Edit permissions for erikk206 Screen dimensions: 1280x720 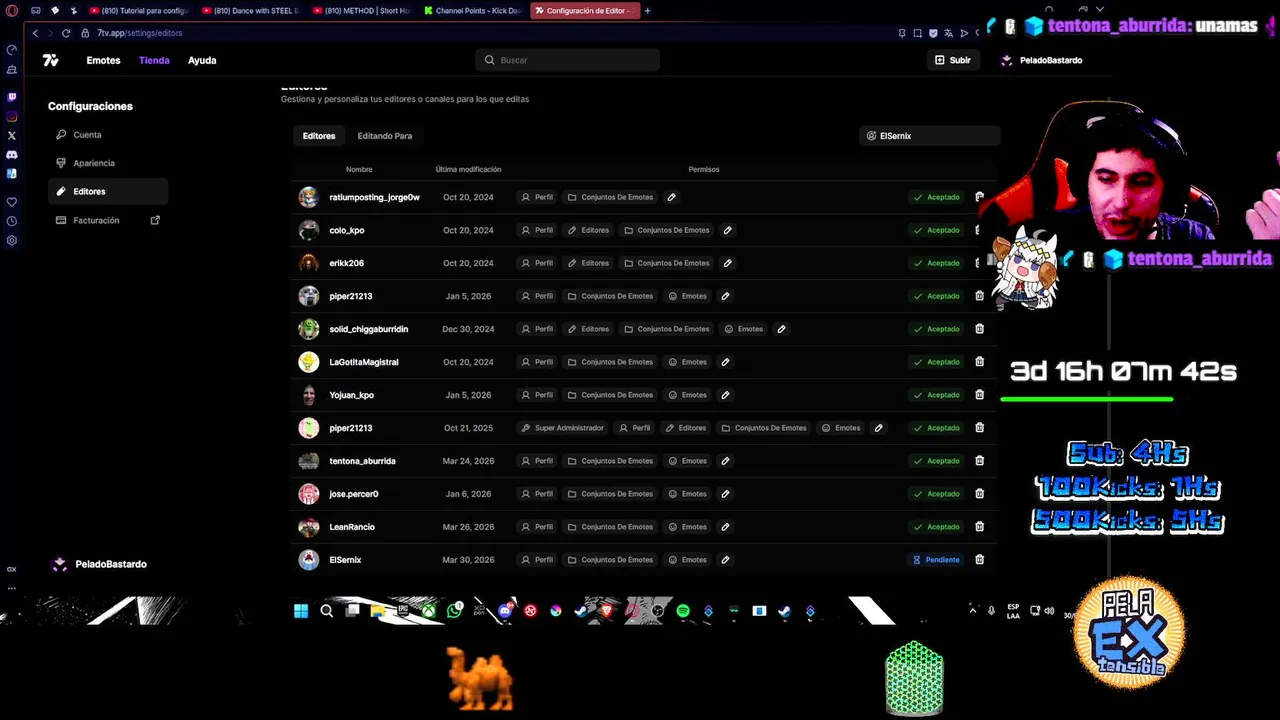(x=727, y=263)
